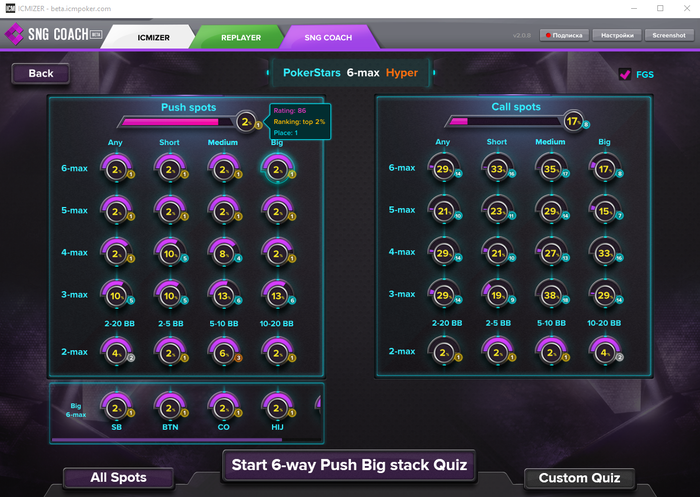The image size is (700, 497).
Task: Select Push 6-max Big stack gauge
Action: 278,169
